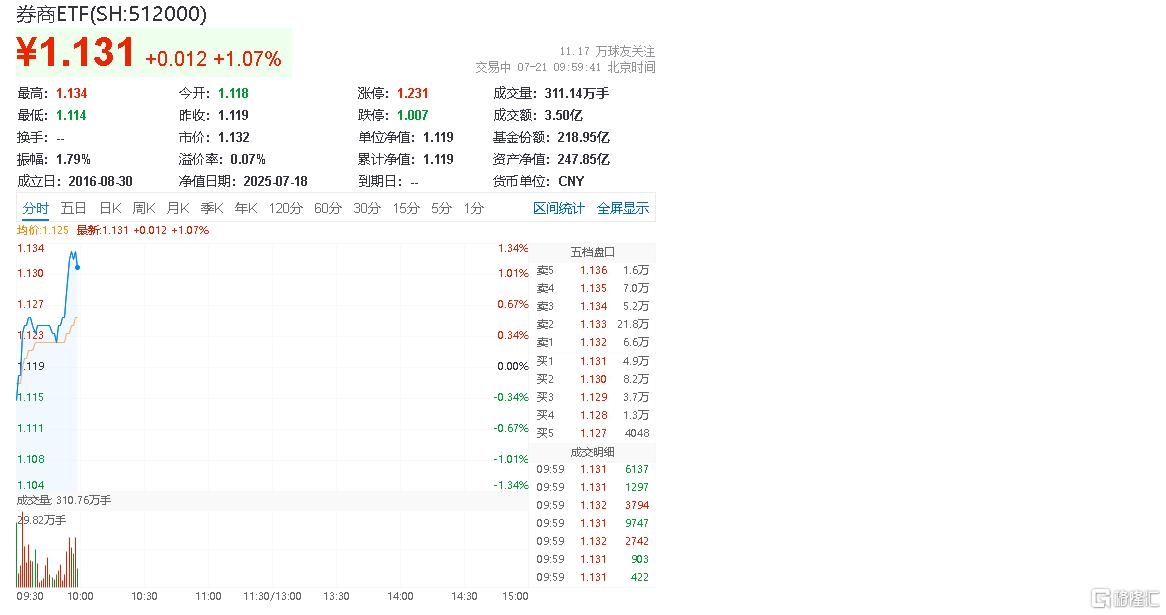1166x615 pixels.
Task: Select the 买1 row at 1.131
Action: point(593,361)
